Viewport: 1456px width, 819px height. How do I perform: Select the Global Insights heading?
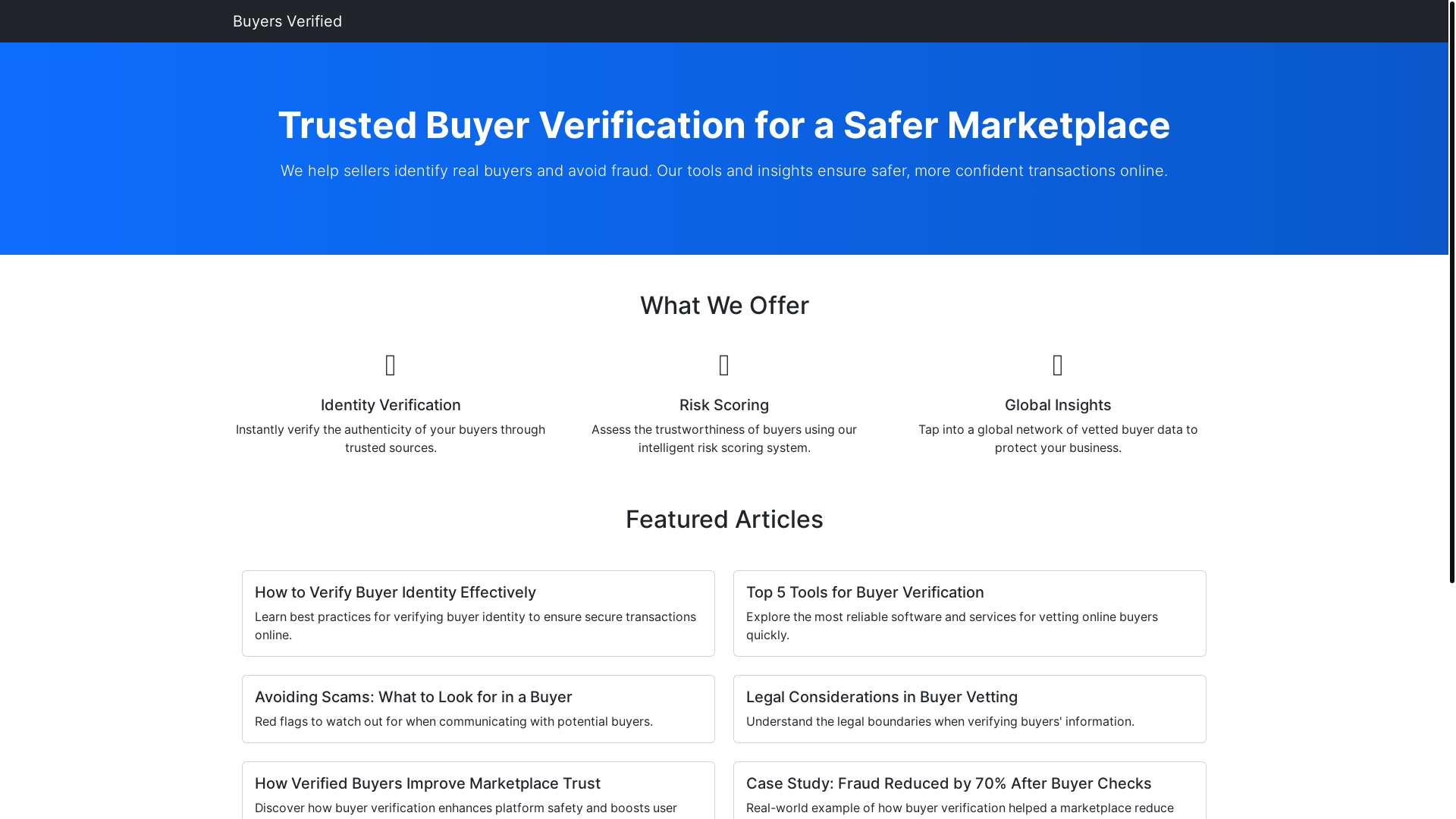[x=1058, y=405]
